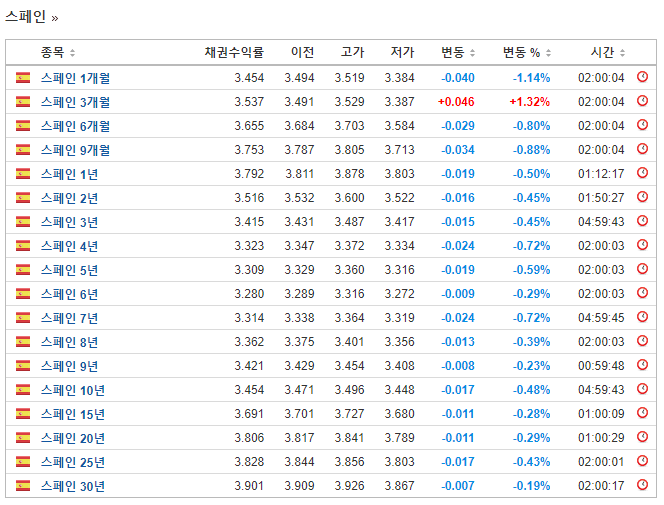Click the clock icon in 스페인 30년 row
Image resolution: width=664 pixels, height=505 pixels.
click(x=642, y=485)
